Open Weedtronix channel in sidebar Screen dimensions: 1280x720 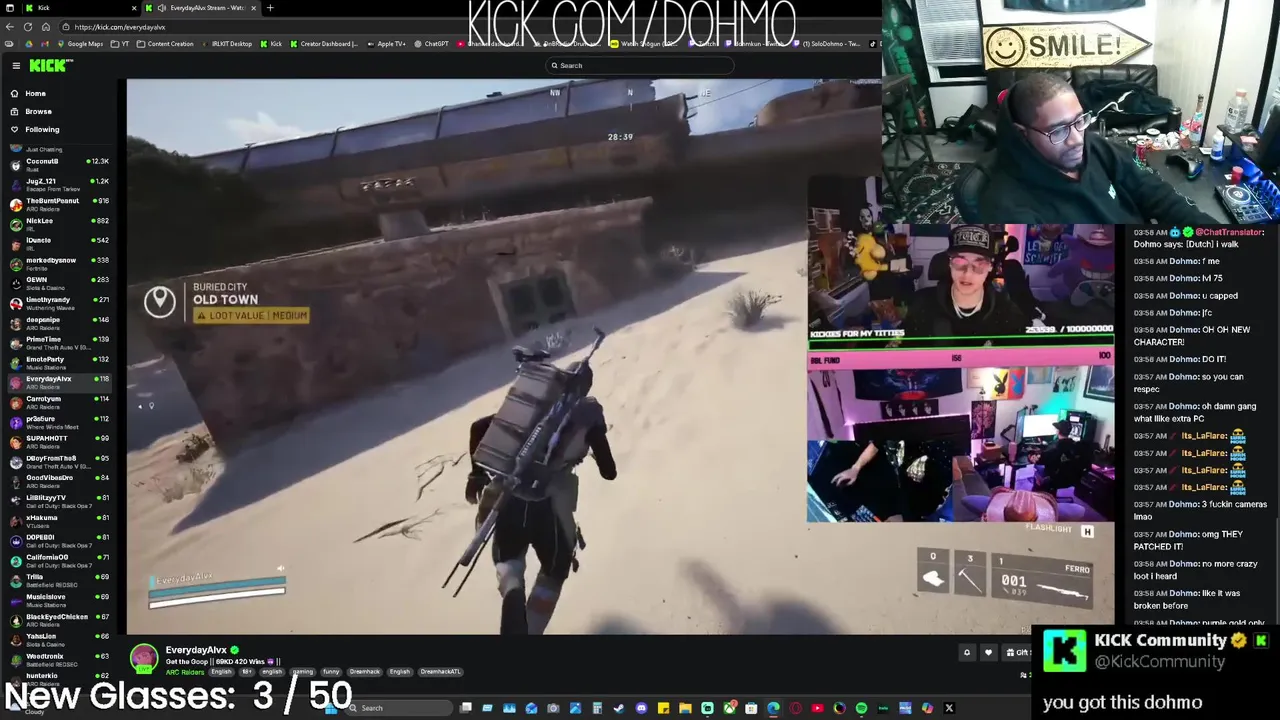(x=60, y=659)
